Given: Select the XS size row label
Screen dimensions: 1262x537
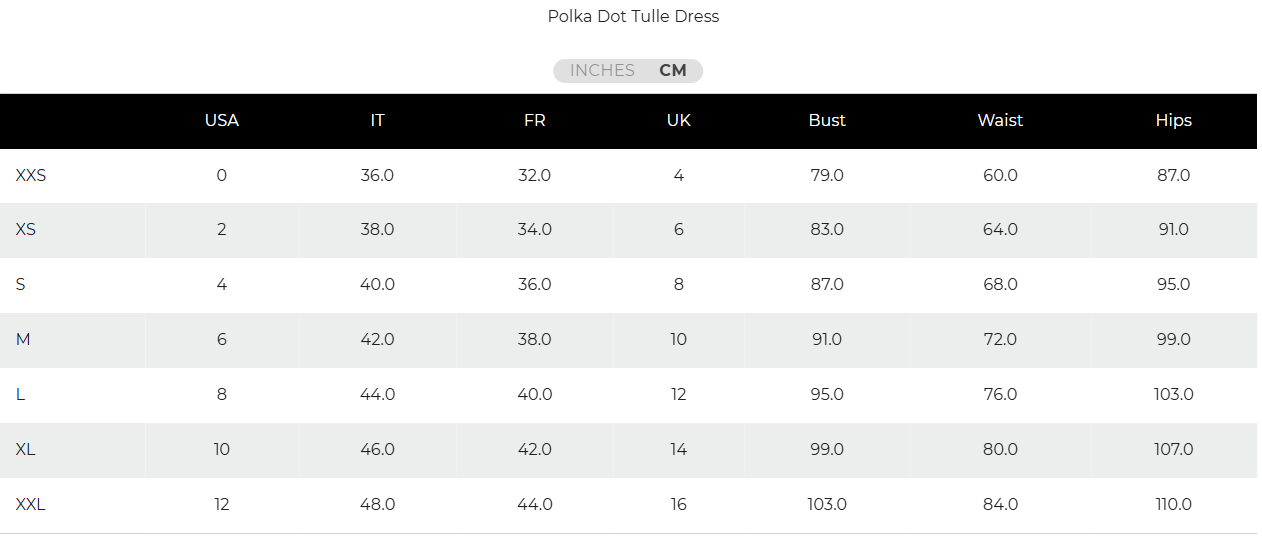Looking at the screenshot, I should 26,229.
